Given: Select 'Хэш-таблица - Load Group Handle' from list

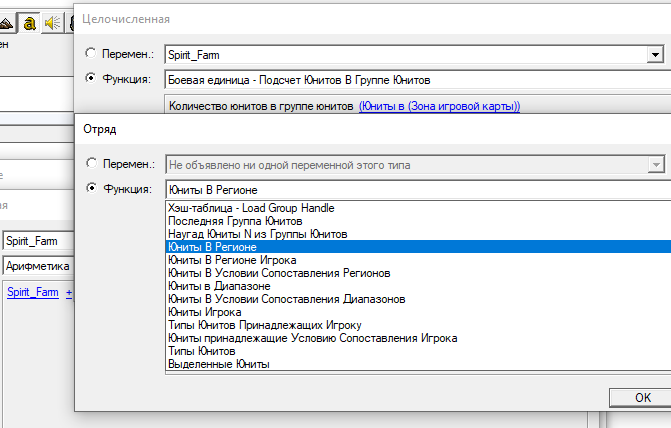Looking at the screenshot, I should pyautogui.click(x=251, y=208).
